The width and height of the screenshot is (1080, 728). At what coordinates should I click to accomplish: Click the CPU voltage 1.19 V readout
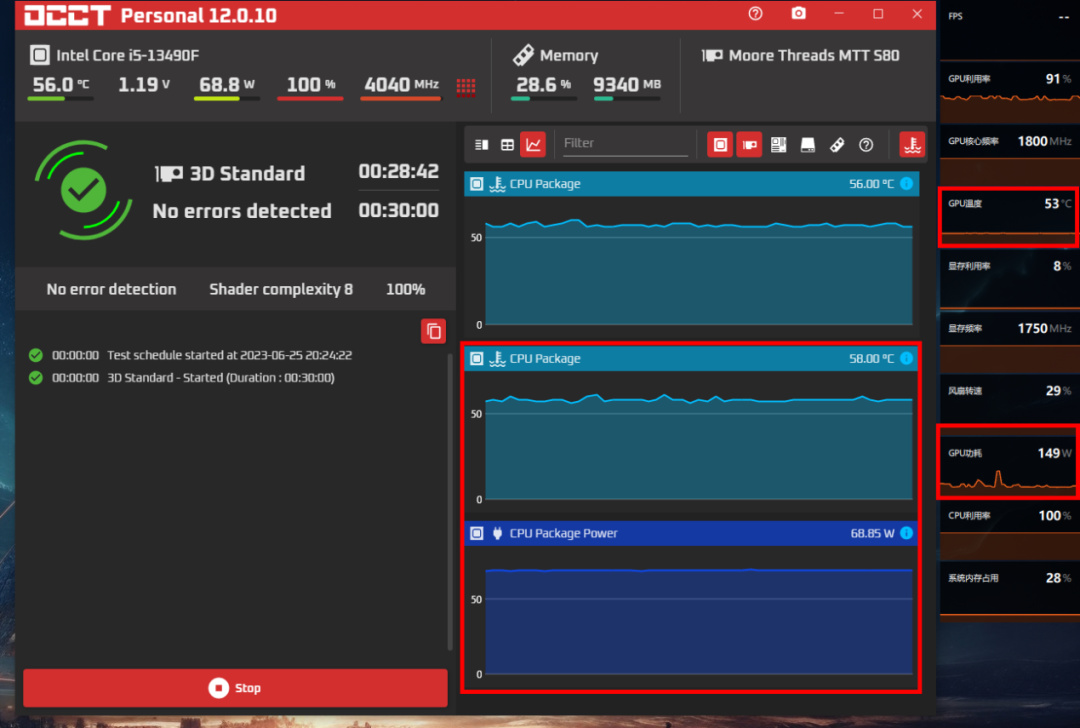tap(144, 85)
